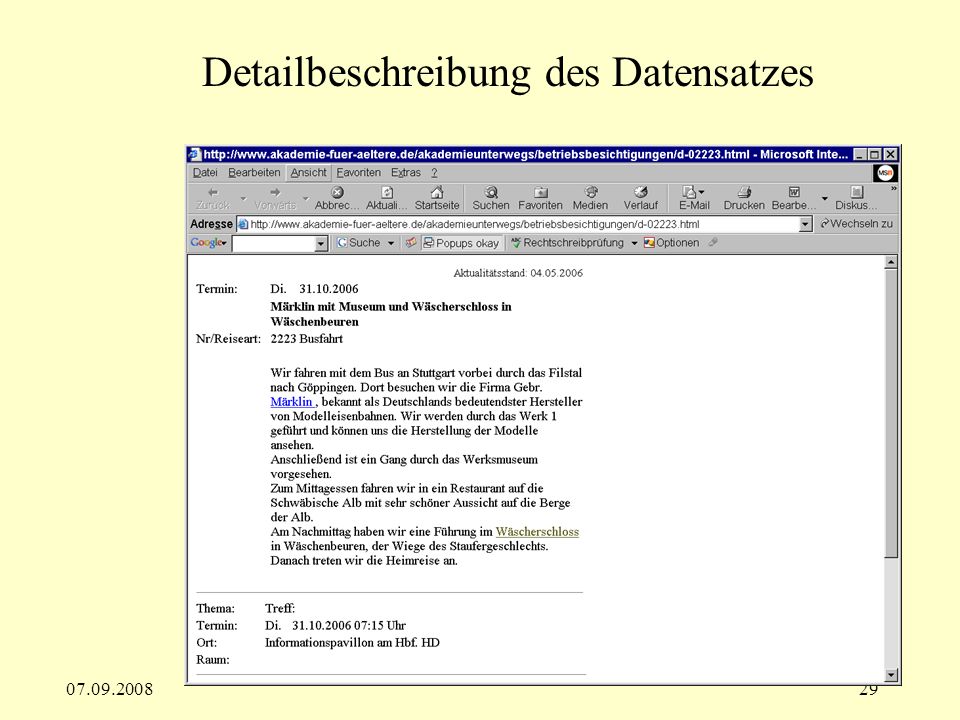
Task: Open the dropdown arrow beside Bearbeiten toolbar button
Action: pyautogui.click(x=825, y=198)
